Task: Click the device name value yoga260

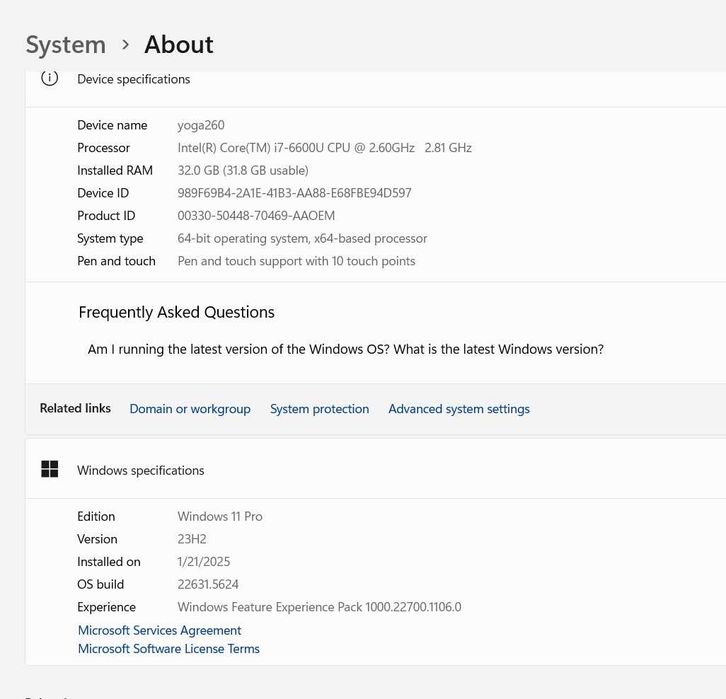Action: 201,125
